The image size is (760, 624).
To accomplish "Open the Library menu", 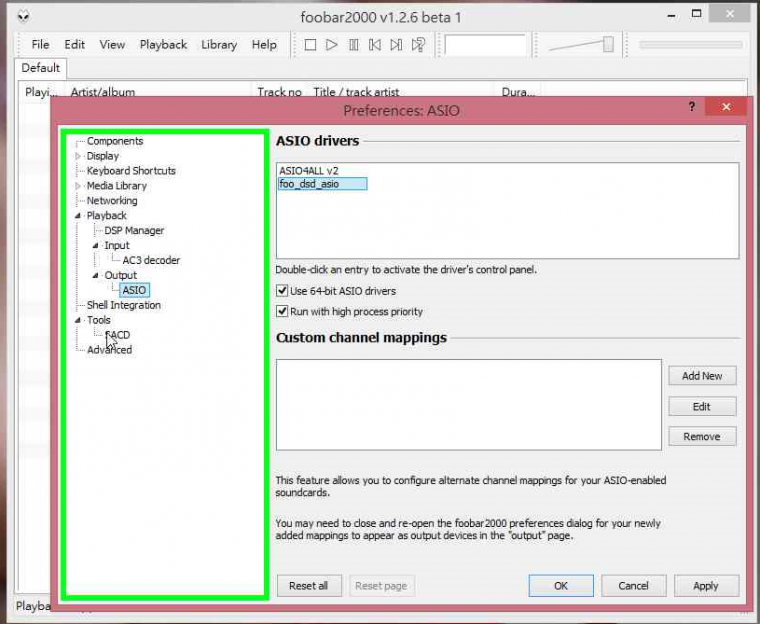I will (x=219, y=45).
